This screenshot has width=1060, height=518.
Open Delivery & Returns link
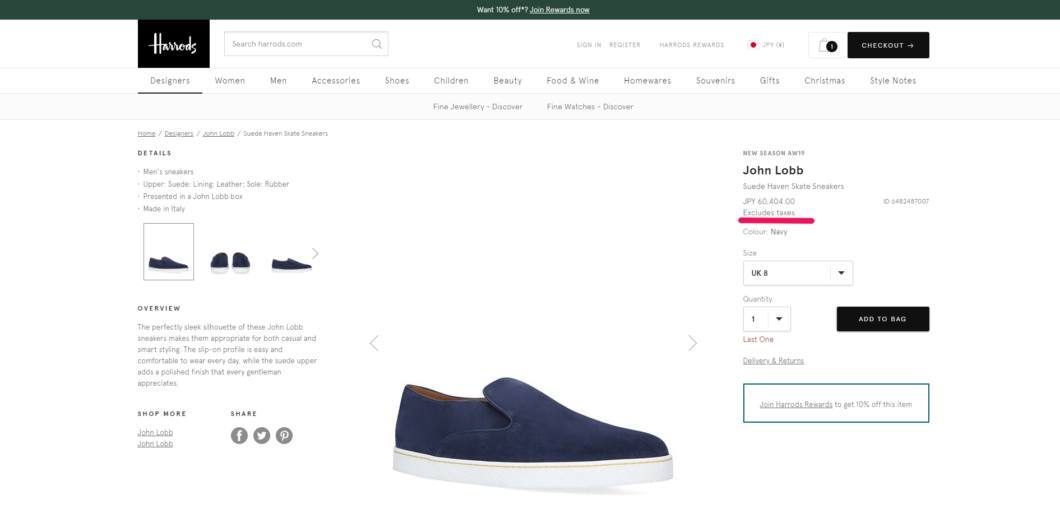point(773,361)
